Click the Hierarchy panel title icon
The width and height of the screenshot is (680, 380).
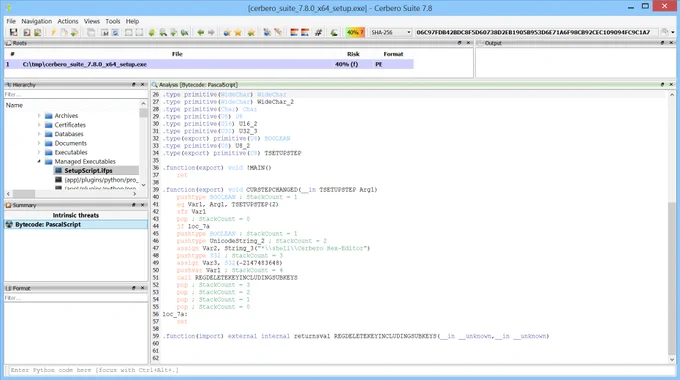click(x=8, y=85)
